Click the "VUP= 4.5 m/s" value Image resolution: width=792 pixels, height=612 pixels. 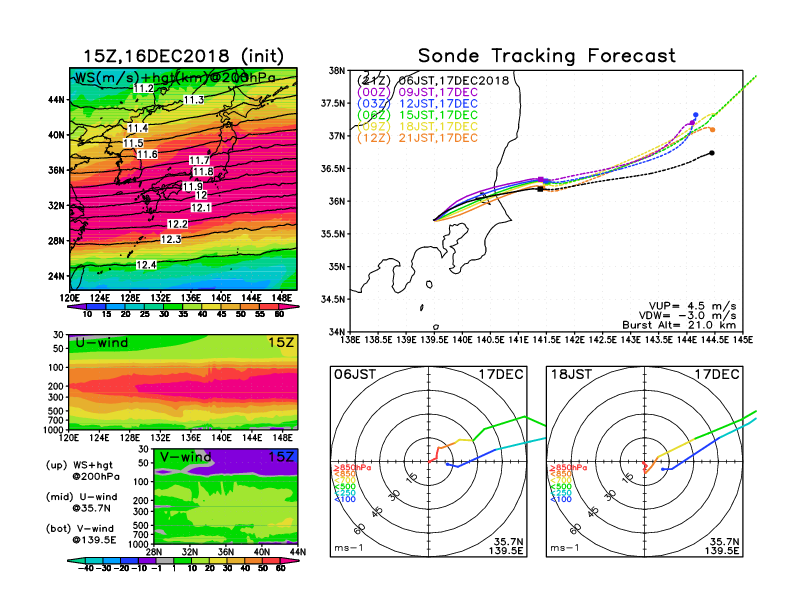pos(692,306)
